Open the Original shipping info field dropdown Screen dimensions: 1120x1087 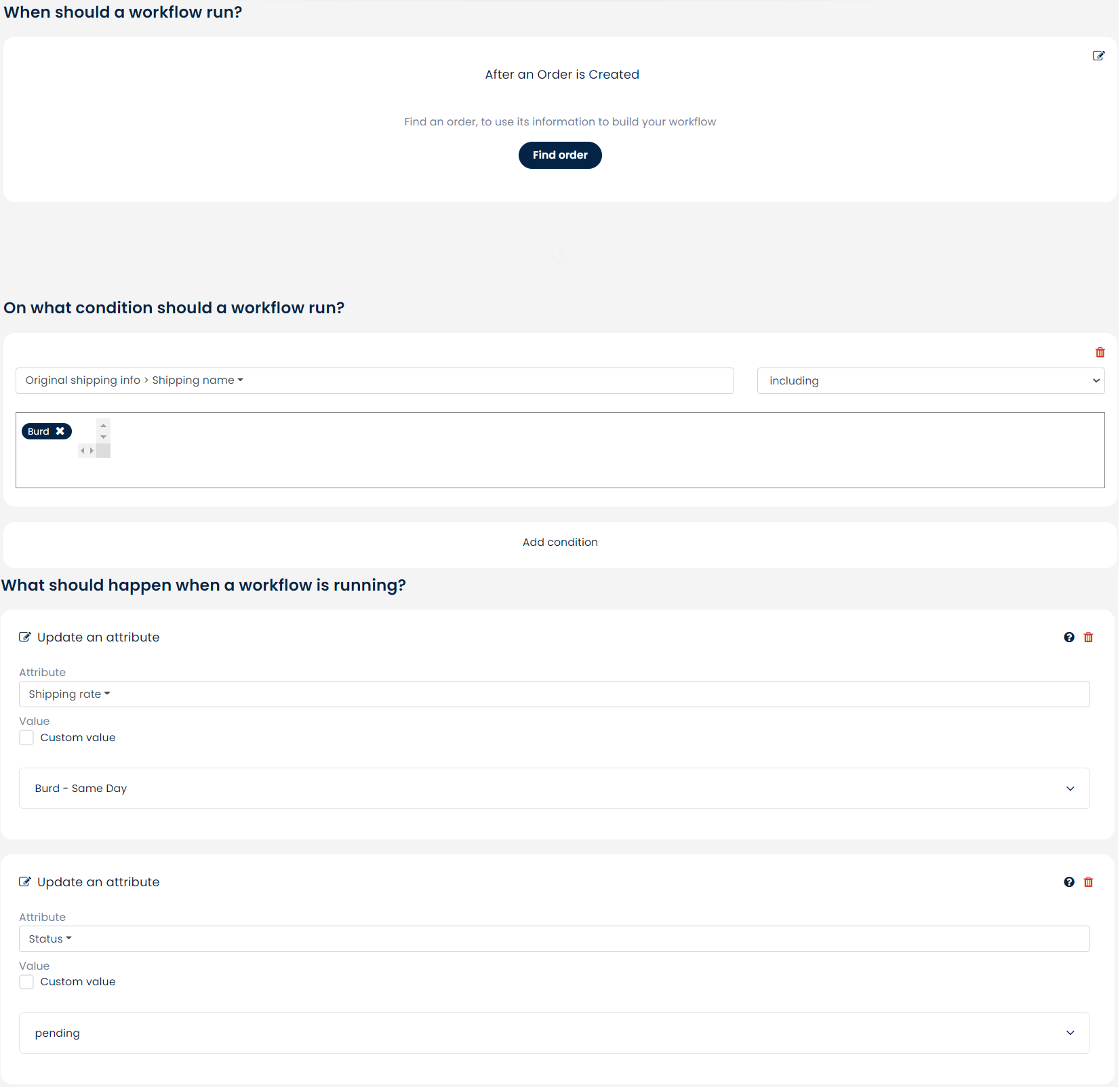tap(374, 380)
